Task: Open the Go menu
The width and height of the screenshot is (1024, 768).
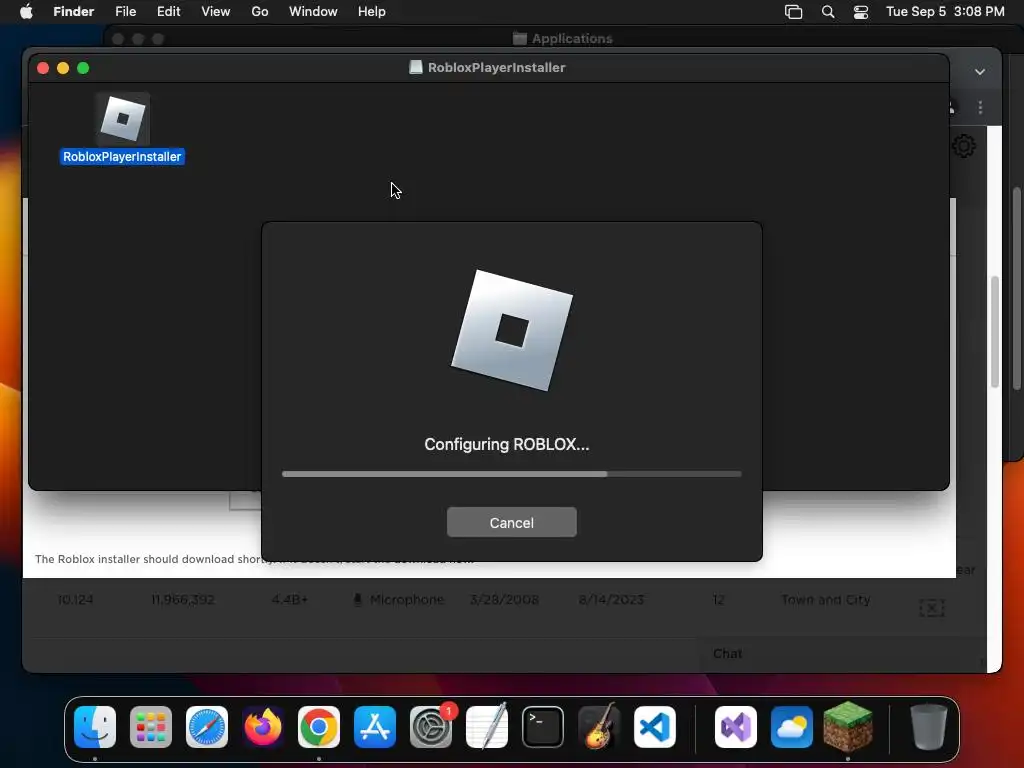Action: (260, 12)
